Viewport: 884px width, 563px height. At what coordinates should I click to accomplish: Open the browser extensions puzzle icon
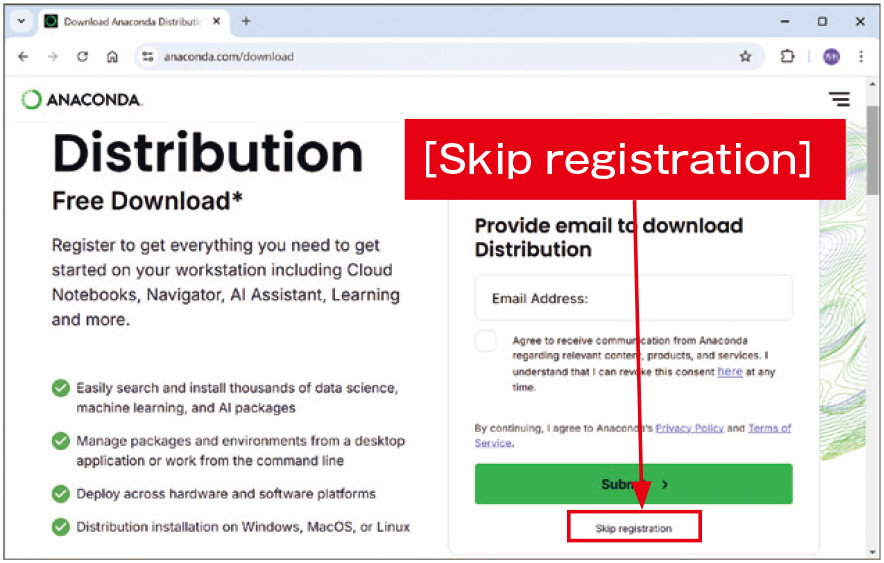pos(788,57)
